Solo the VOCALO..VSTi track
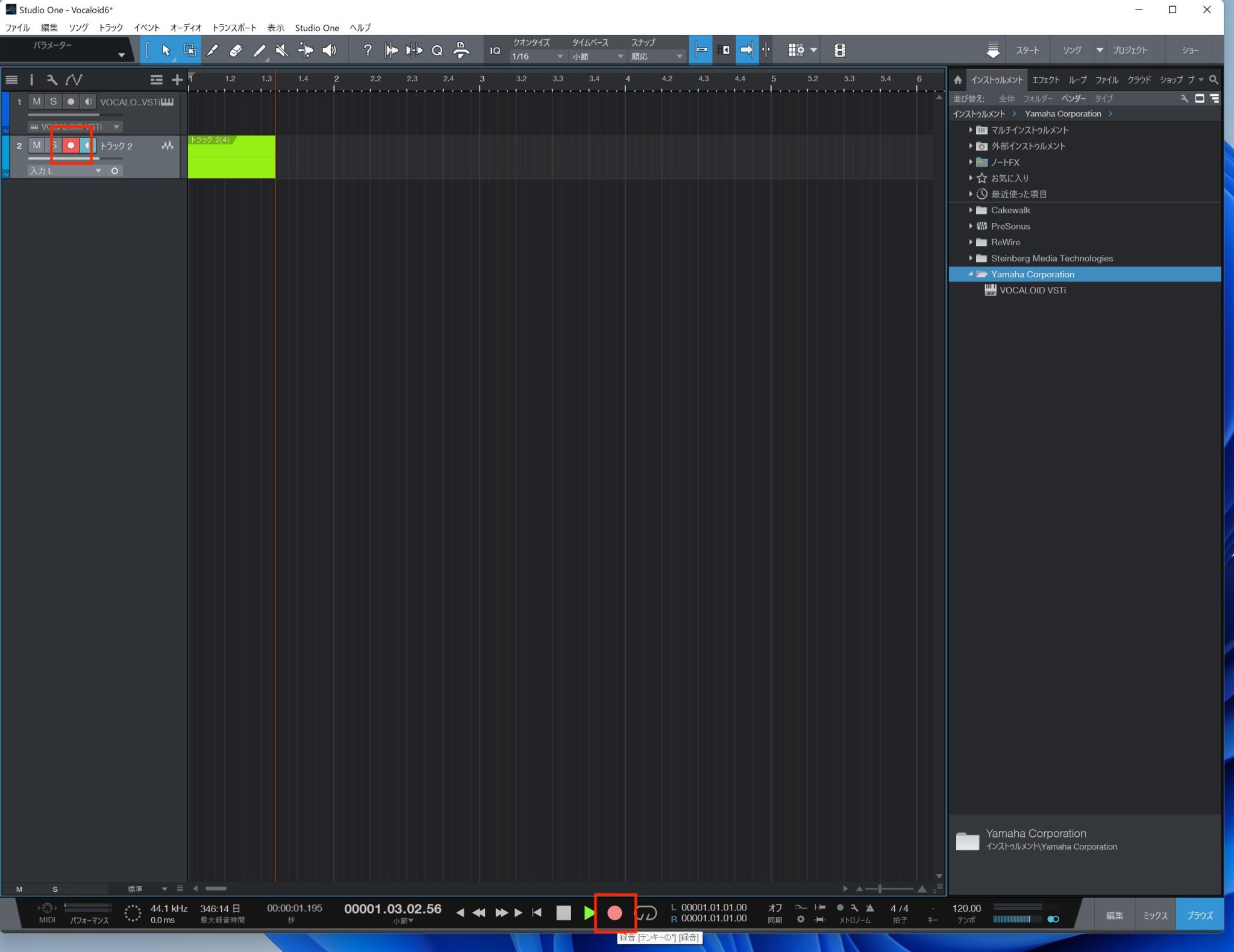1234x952 pixels. (54, 101)
